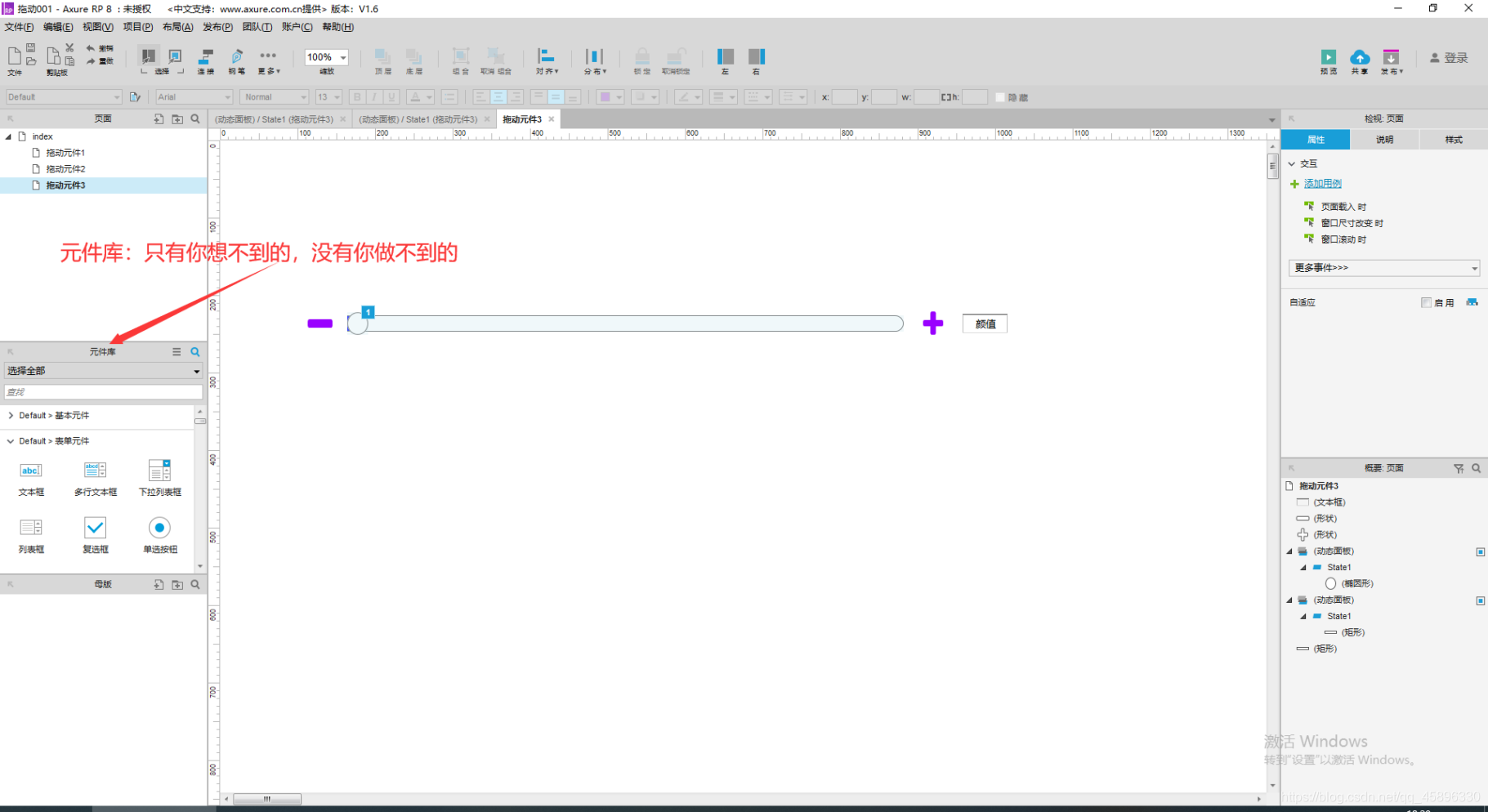Toggle Underline text formatting
This screenshot has height=812, width=1488.
point(391,97)
